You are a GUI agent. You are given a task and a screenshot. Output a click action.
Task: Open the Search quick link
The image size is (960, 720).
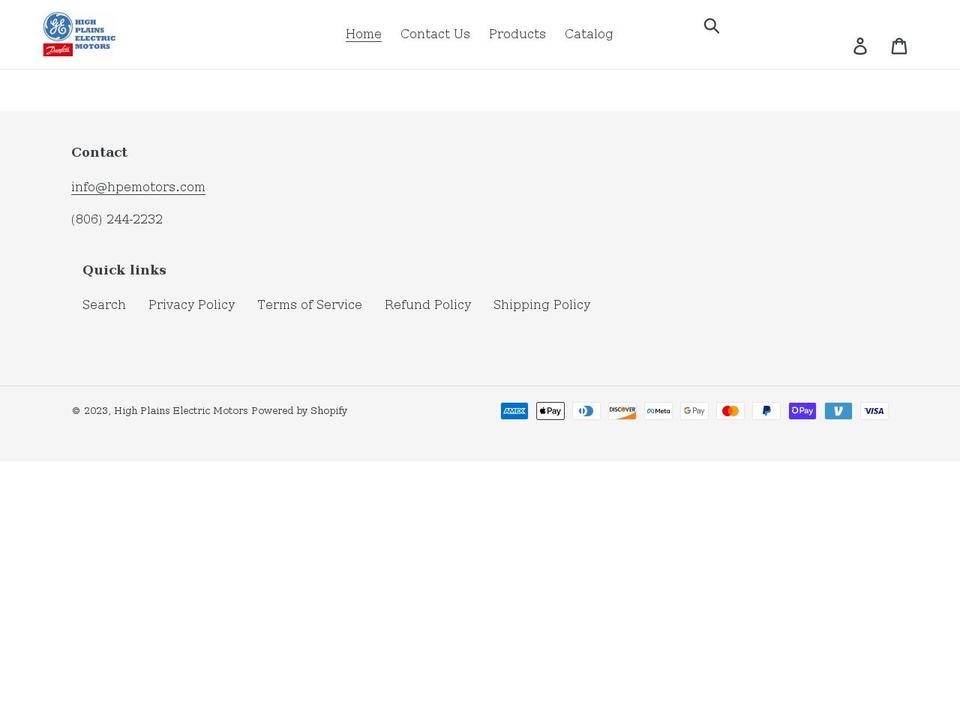click(x=104, y=305)
